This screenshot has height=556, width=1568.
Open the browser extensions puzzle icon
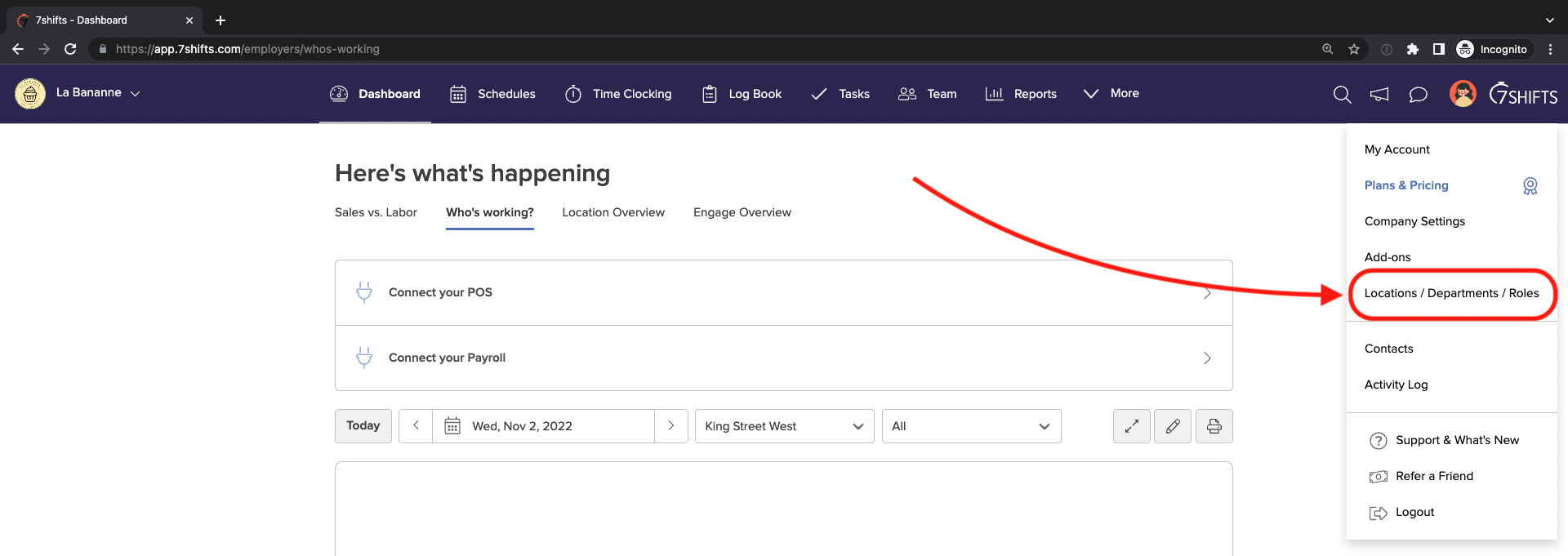point(1413,49)
